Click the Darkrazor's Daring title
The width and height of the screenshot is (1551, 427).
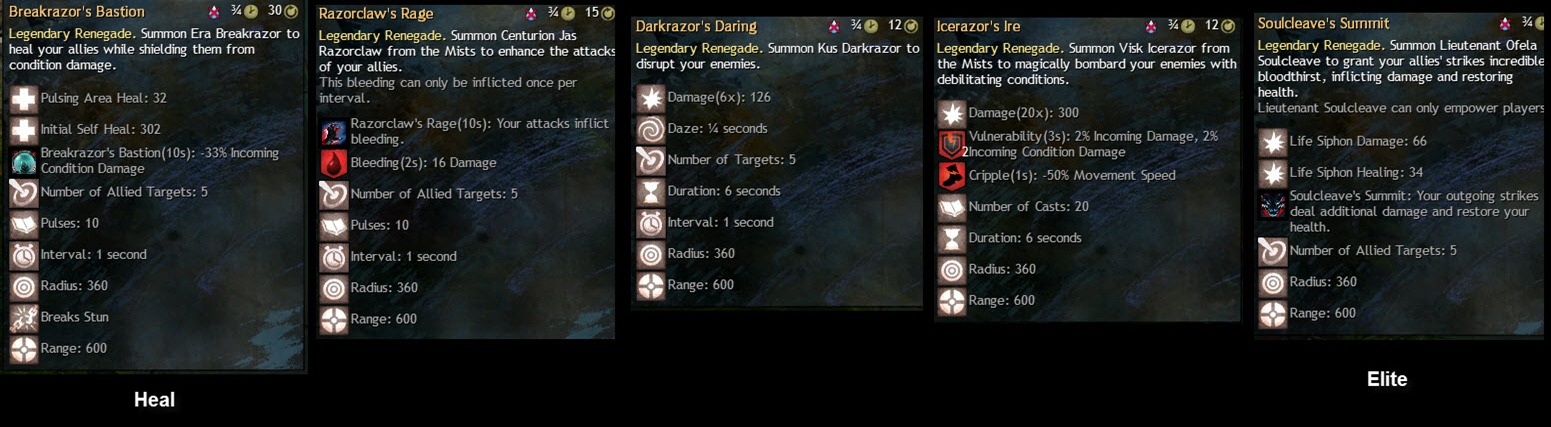696,26
